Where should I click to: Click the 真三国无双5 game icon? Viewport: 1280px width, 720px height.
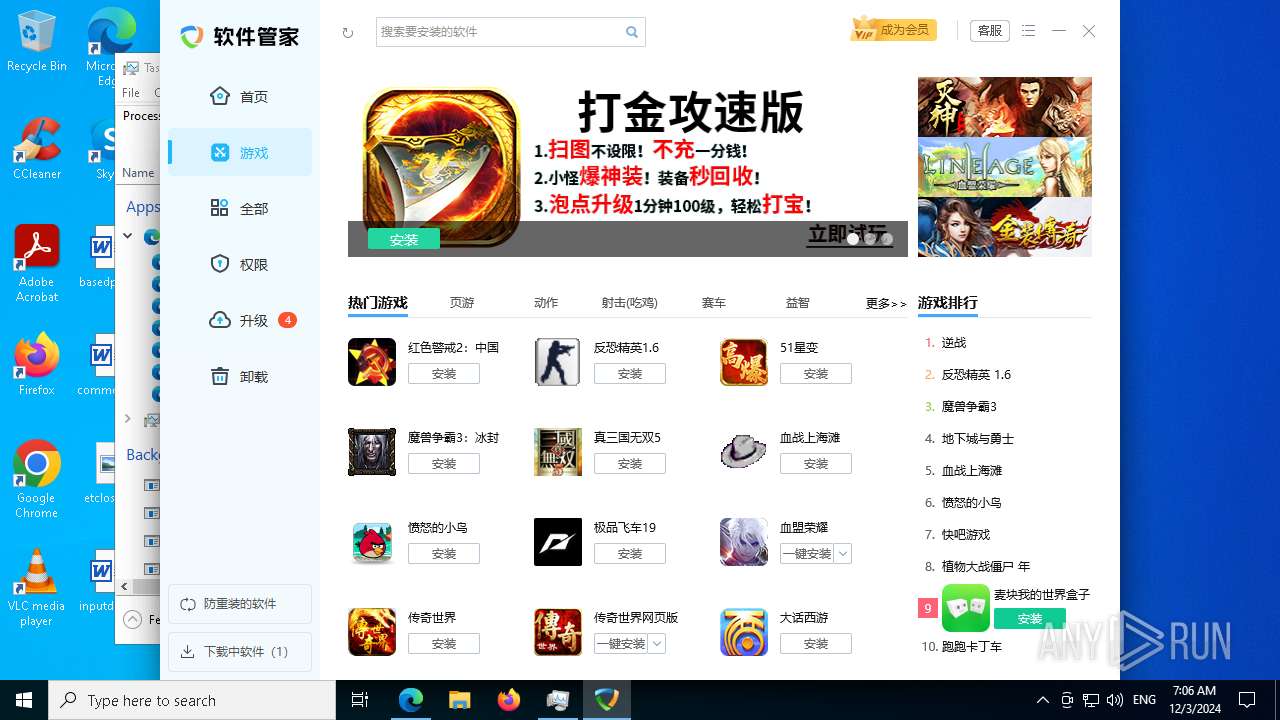click(x=558, y=452)
